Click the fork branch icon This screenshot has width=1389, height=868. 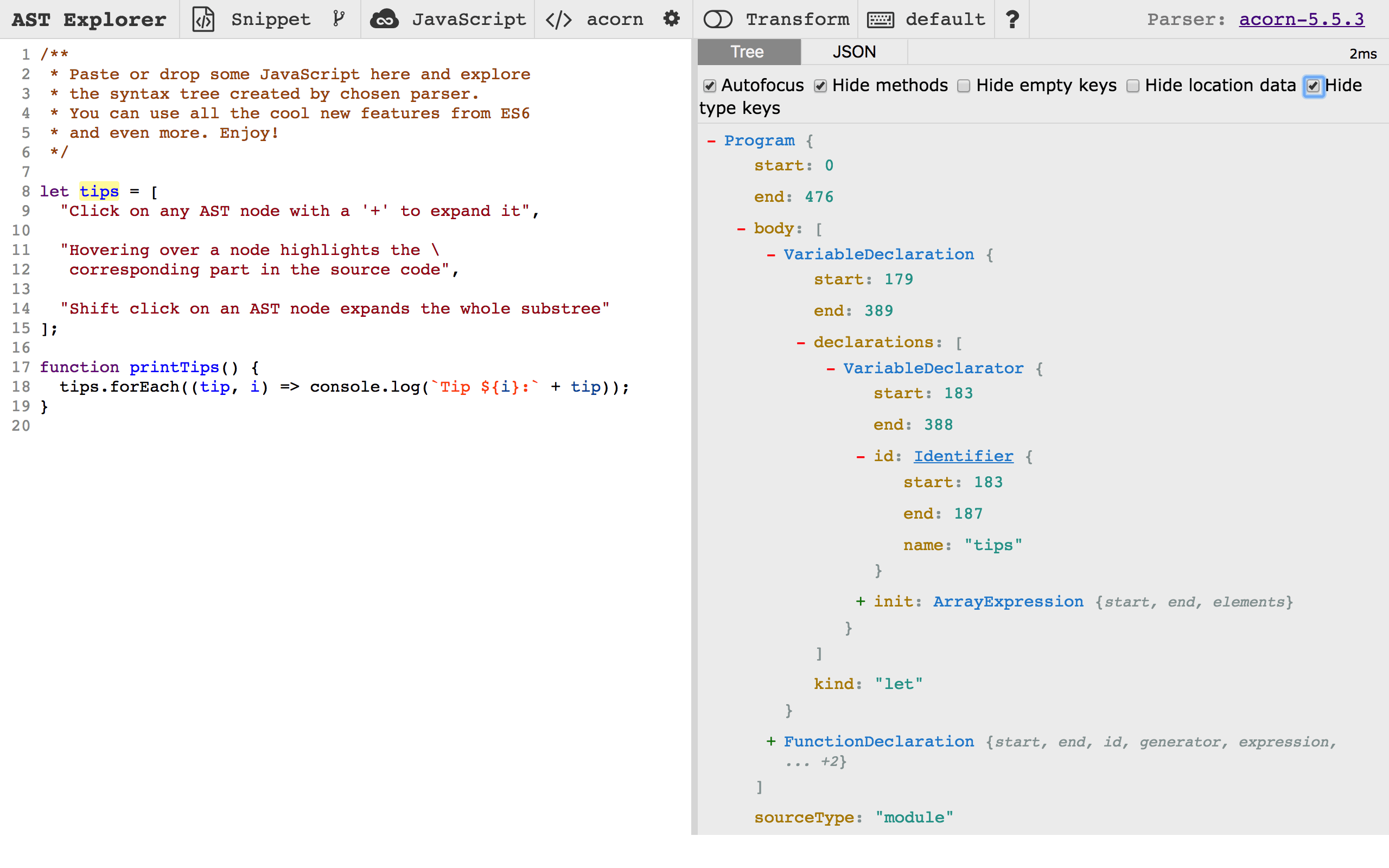coord(339,19)
